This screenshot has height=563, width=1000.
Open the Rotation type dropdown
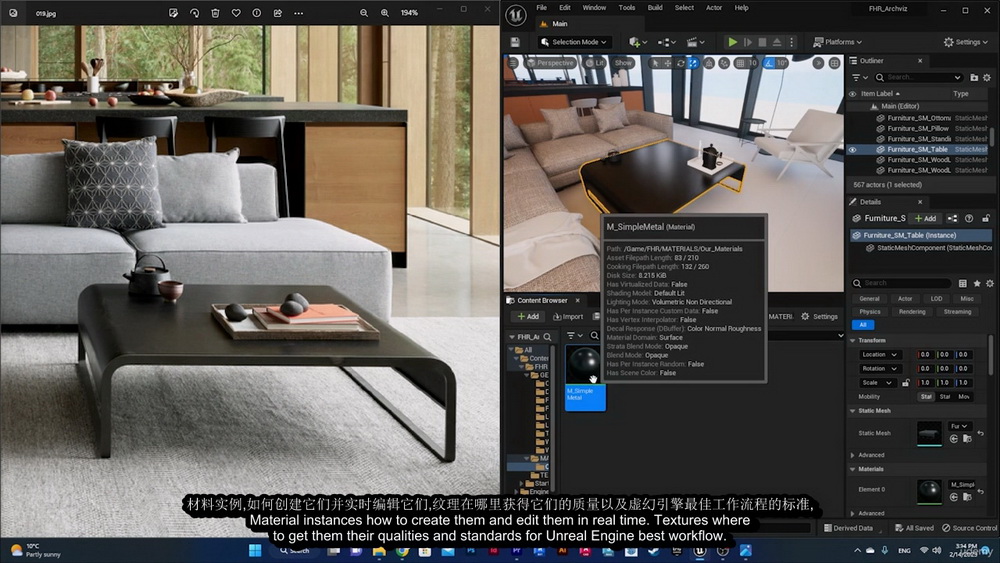[x=879, y=369]
